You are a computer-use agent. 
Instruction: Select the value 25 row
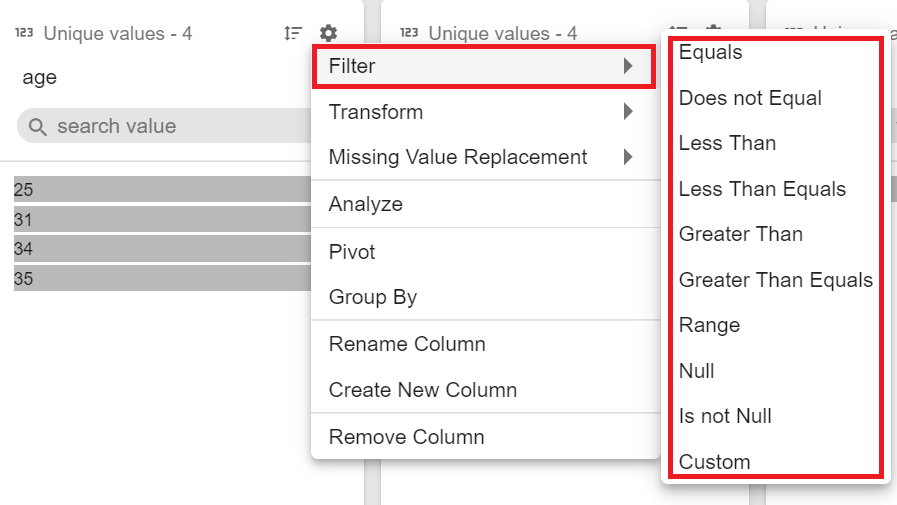click(x=160, y=189)
